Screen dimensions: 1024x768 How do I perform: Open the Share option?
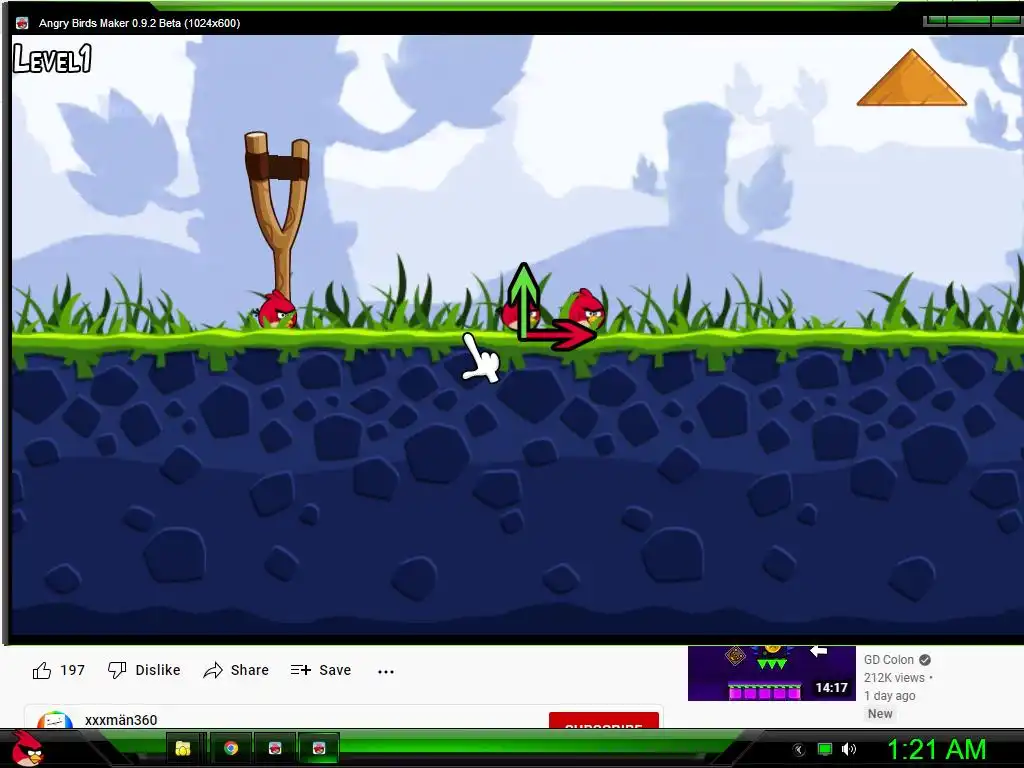point(236,670)
